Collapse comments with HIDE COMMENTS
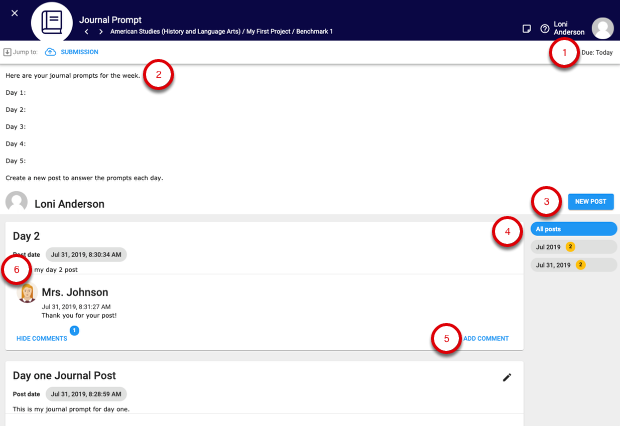 (x=42, y=339)
